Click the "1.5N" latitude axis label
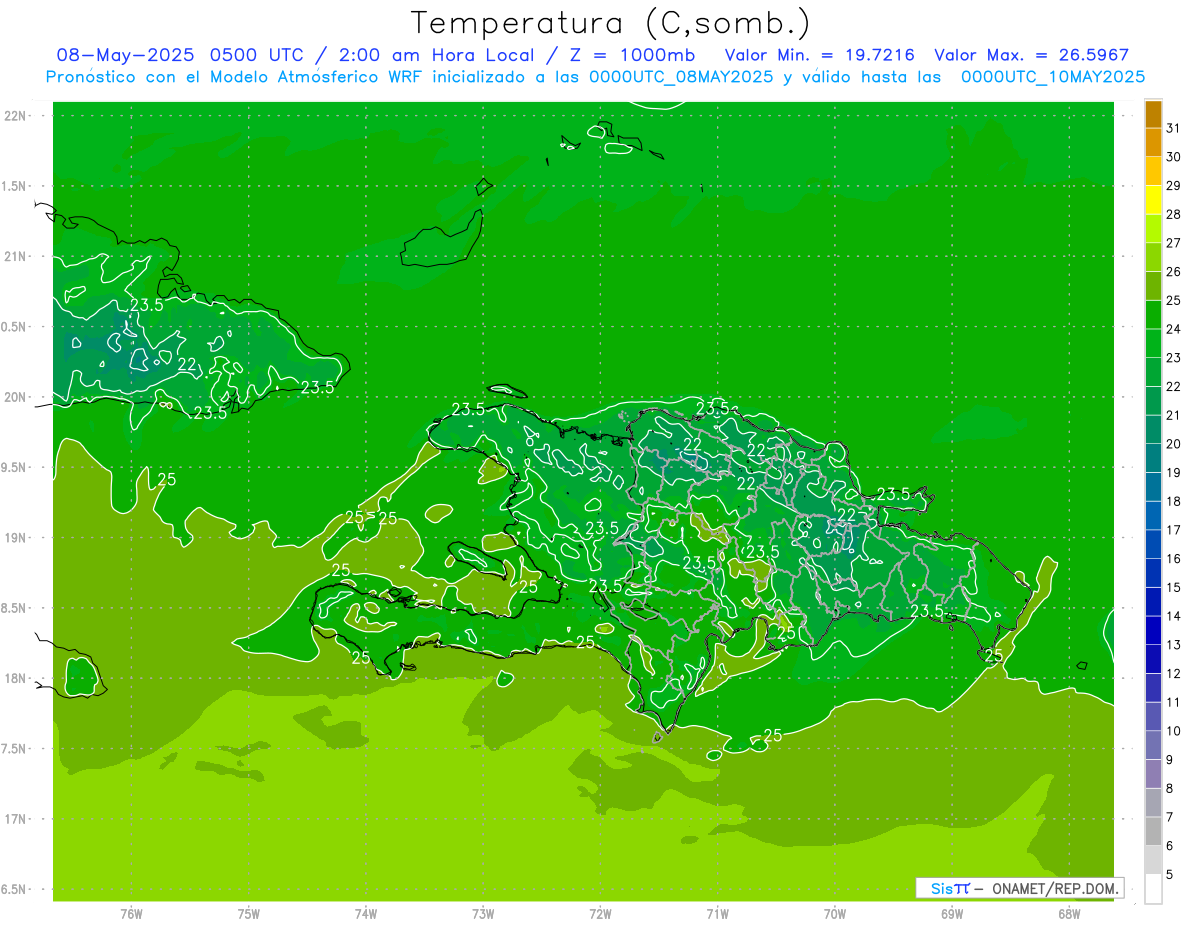The width and height of the screenshot is (1200, 927). [x=15, y=186]
